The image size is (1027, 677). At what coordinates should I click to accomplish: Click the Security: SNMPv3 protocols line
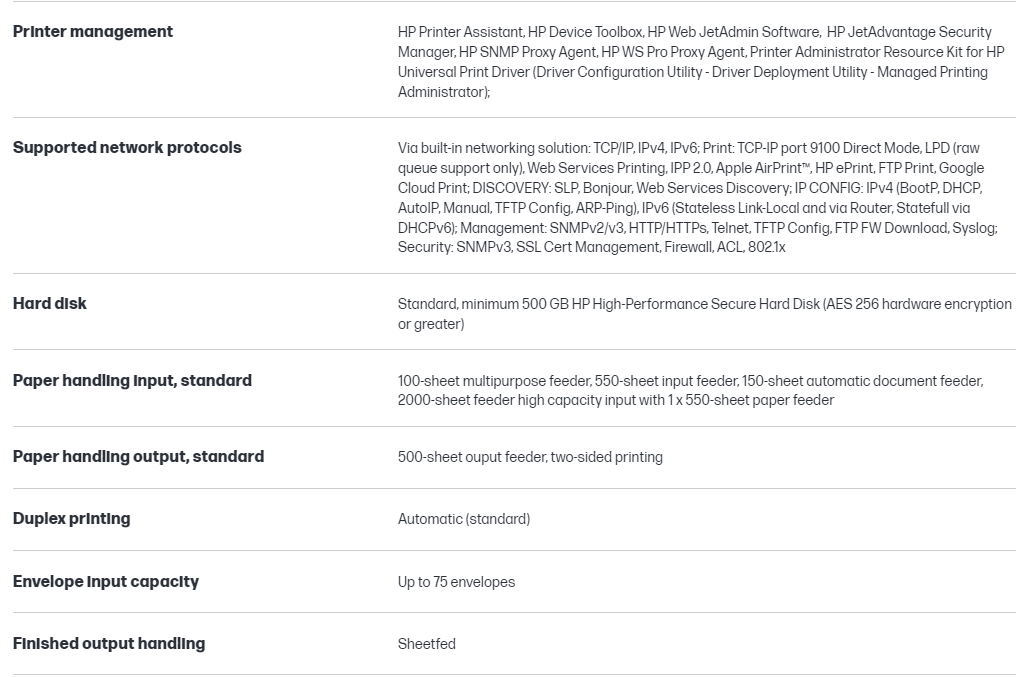click(x=591, y=247)
